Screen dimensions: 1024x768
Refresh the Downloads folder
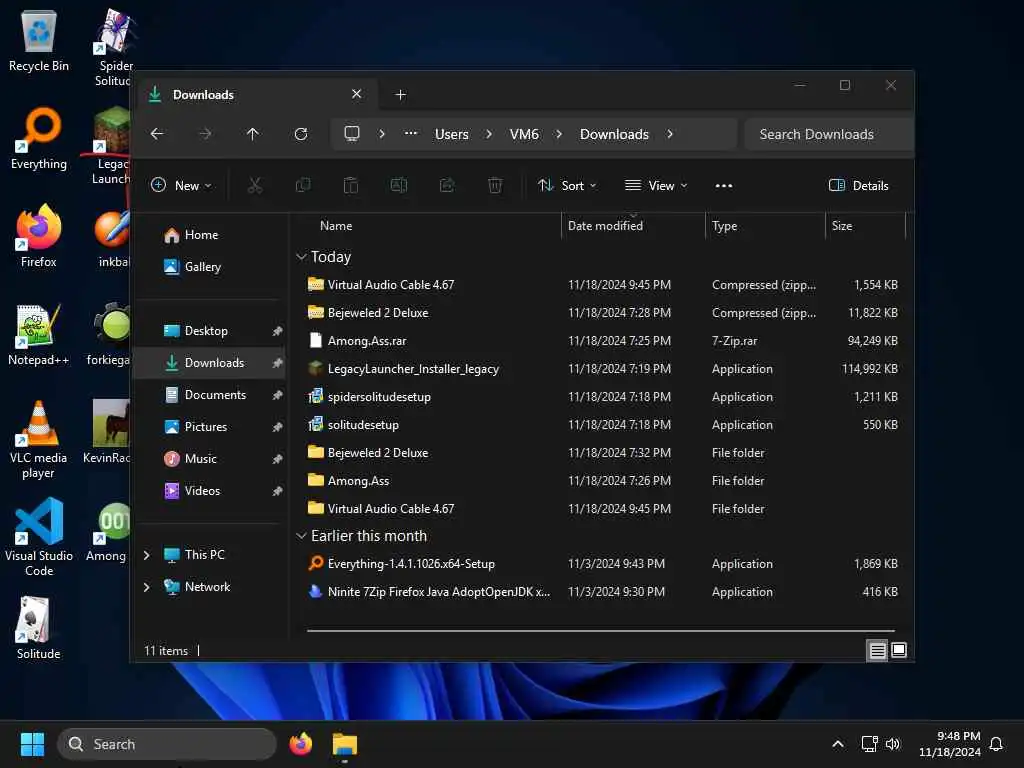click(301, 134)
